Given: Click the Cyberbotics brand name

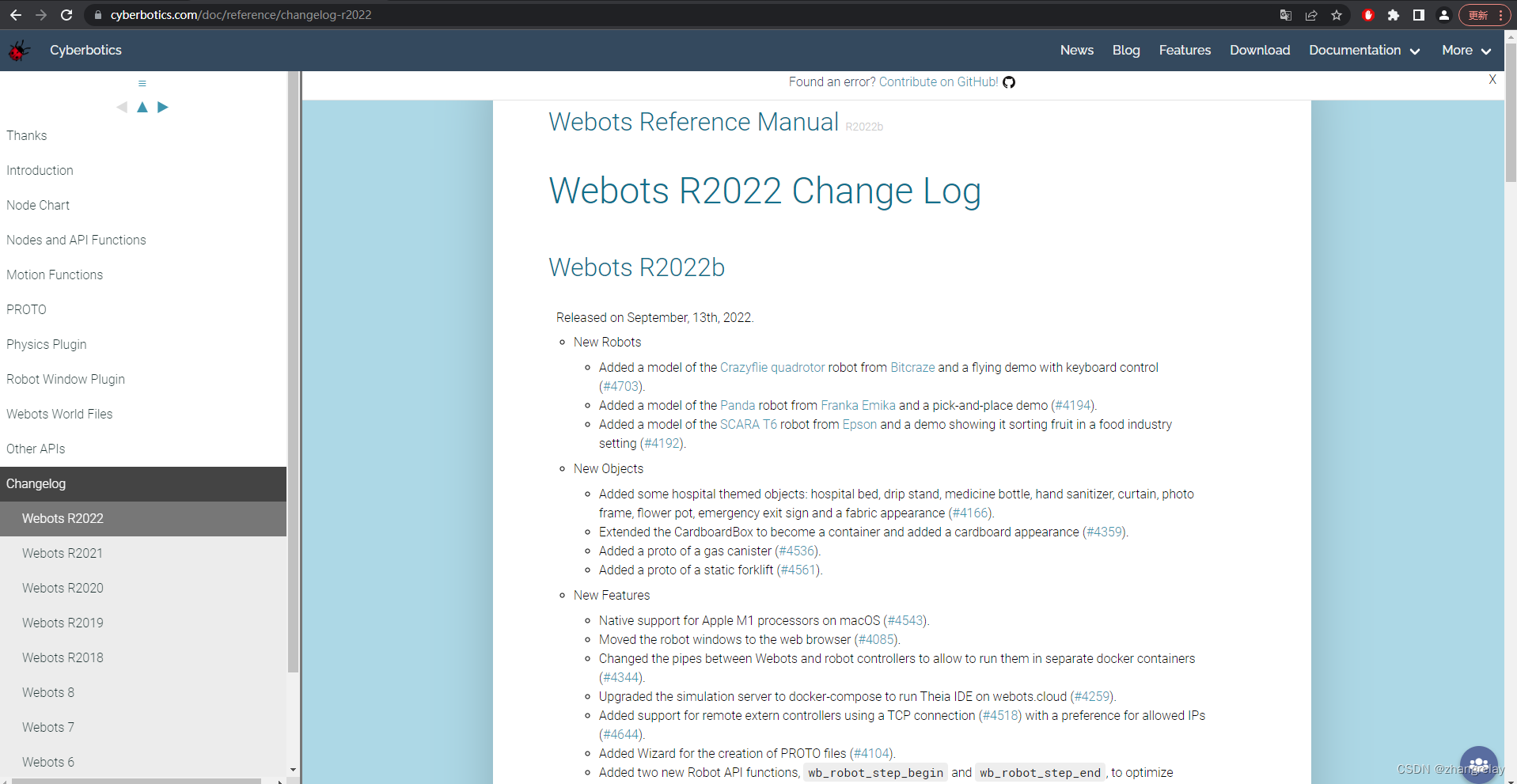Looking at the screenshot, I should [x=85, y=50].
